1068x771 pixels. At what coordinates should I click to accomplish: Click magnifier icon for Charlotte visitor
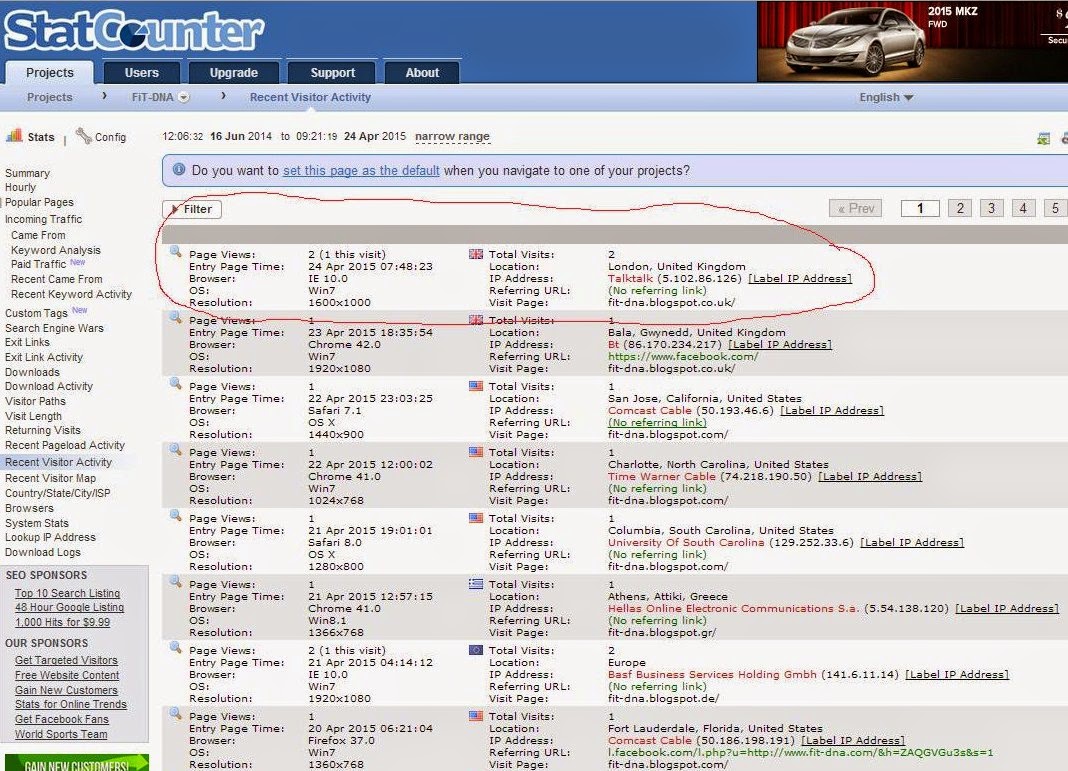(x=176, y=450)
